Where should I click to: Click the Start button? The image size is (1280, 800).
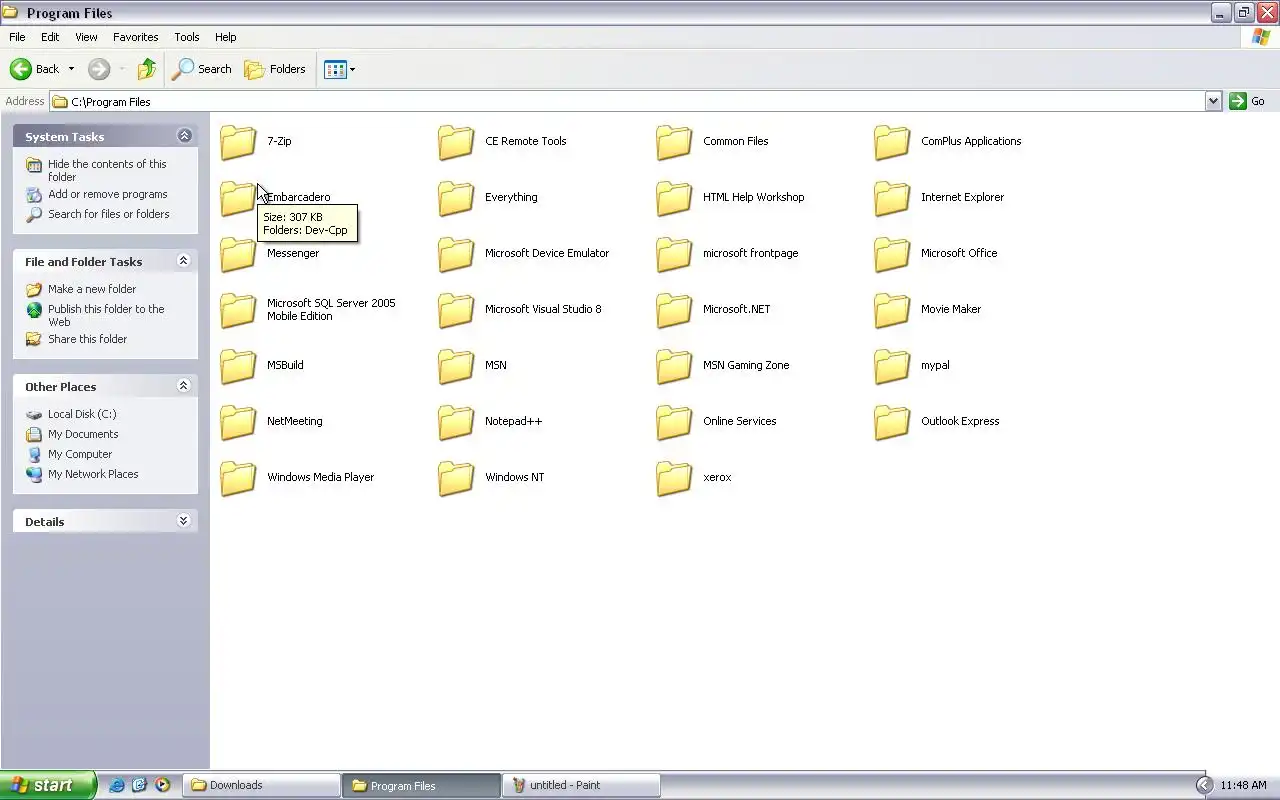point(48,785)
